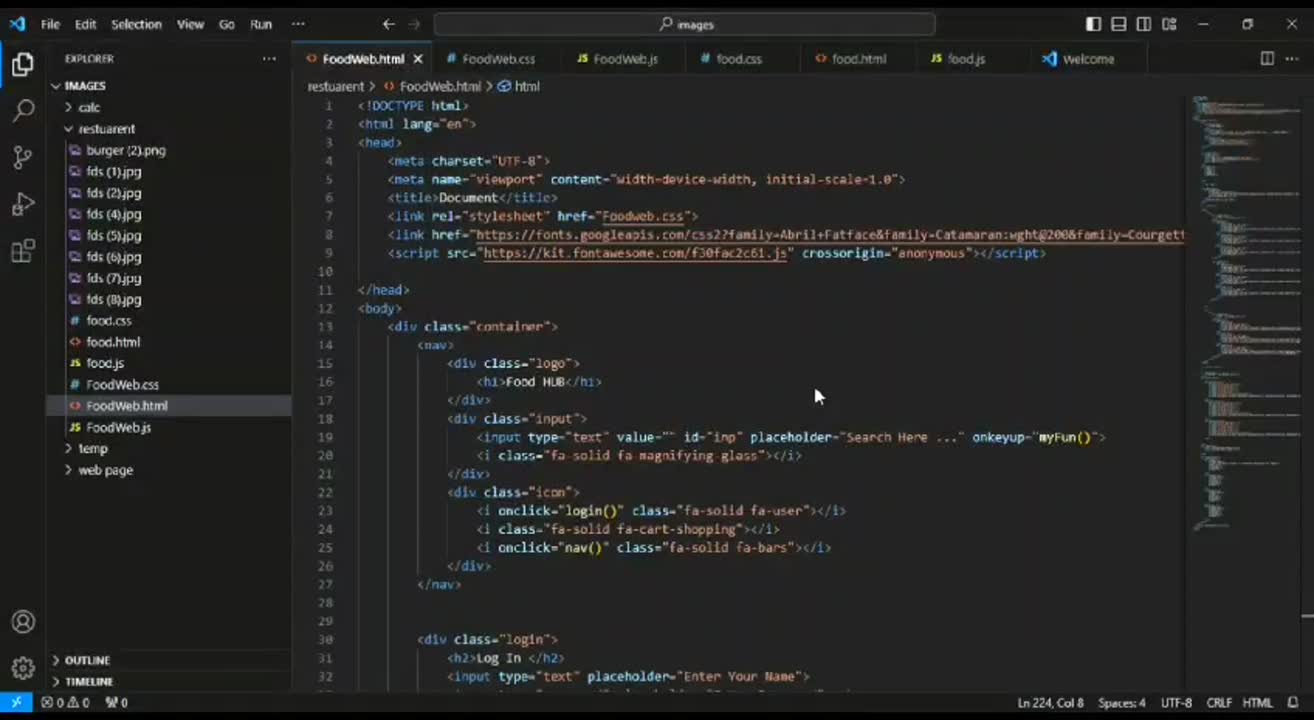The width and height of the screenshot is (1314, 720).
Task: Open Run and Debug view
Action: click(x=22, y=204)
